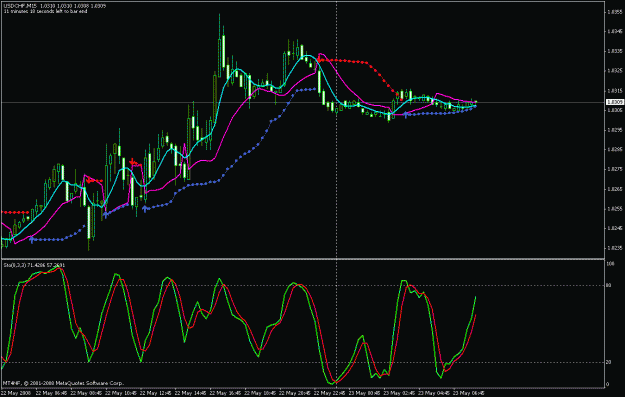Click the 1.0255 price axis label
This screenshot has height=397, width=625.
(614, 208)
